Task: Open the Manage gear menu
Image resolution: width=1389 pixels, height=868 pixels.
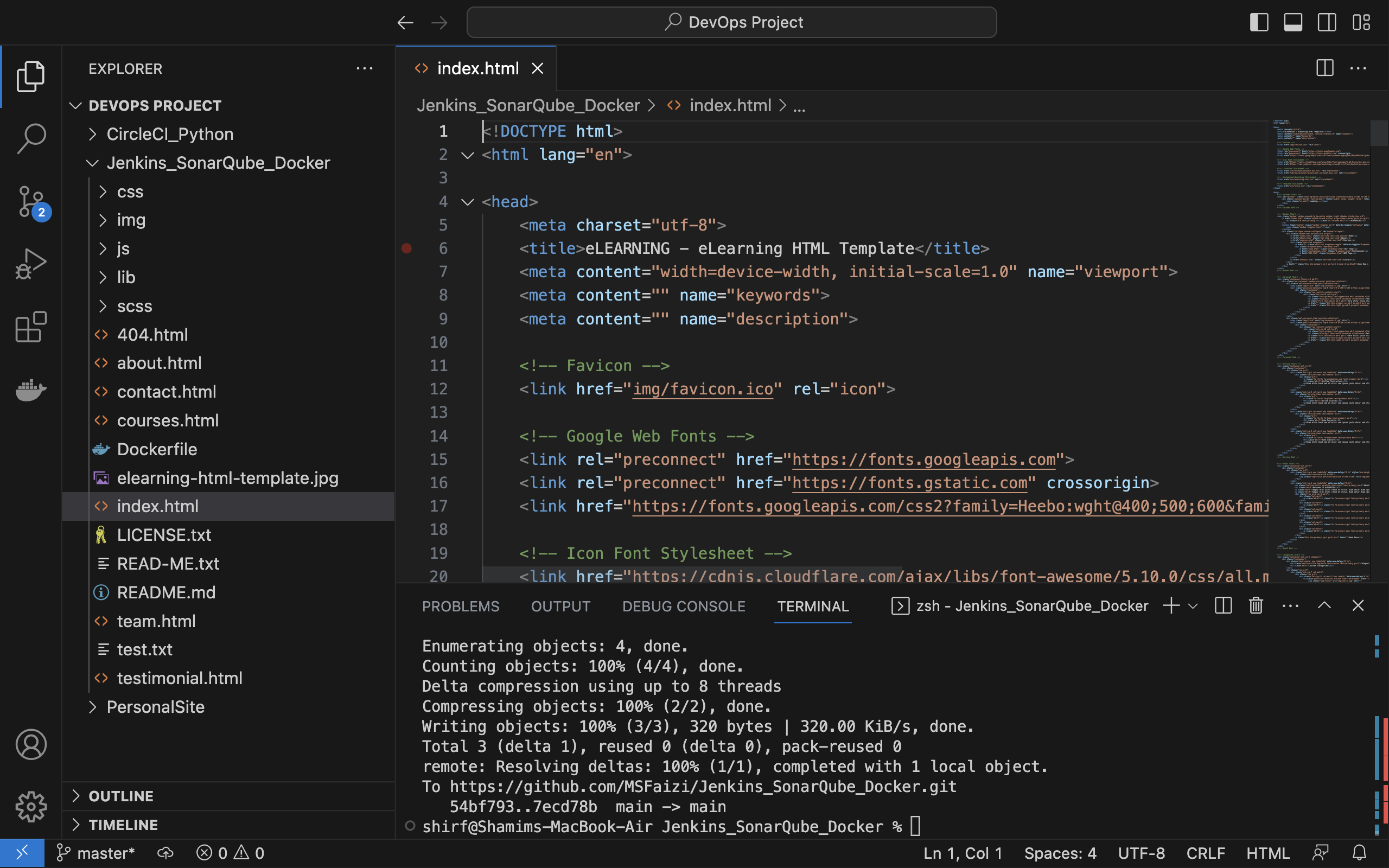Action: [31, 806]
